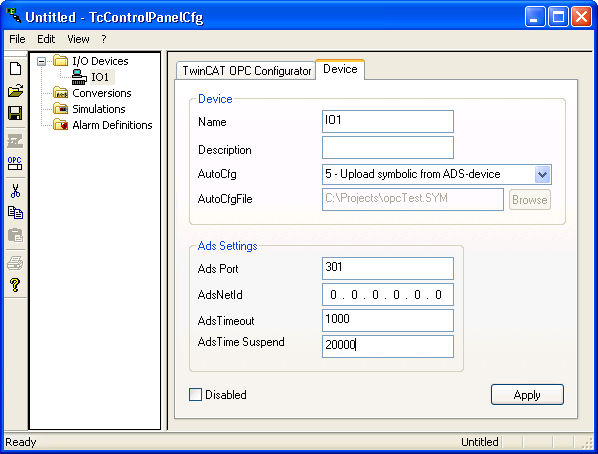Select the Conversions label in the tree

point(102,93)
